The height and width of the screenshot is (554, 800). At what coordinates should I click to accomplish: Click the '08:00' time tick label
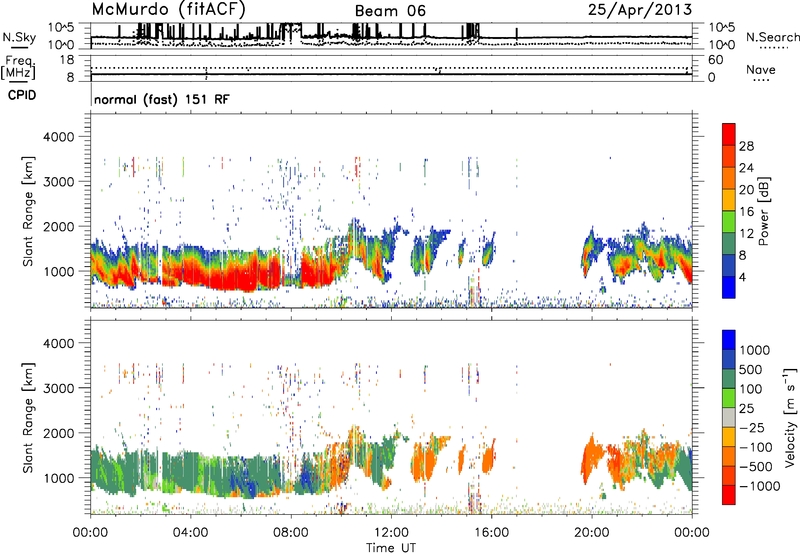290,533
